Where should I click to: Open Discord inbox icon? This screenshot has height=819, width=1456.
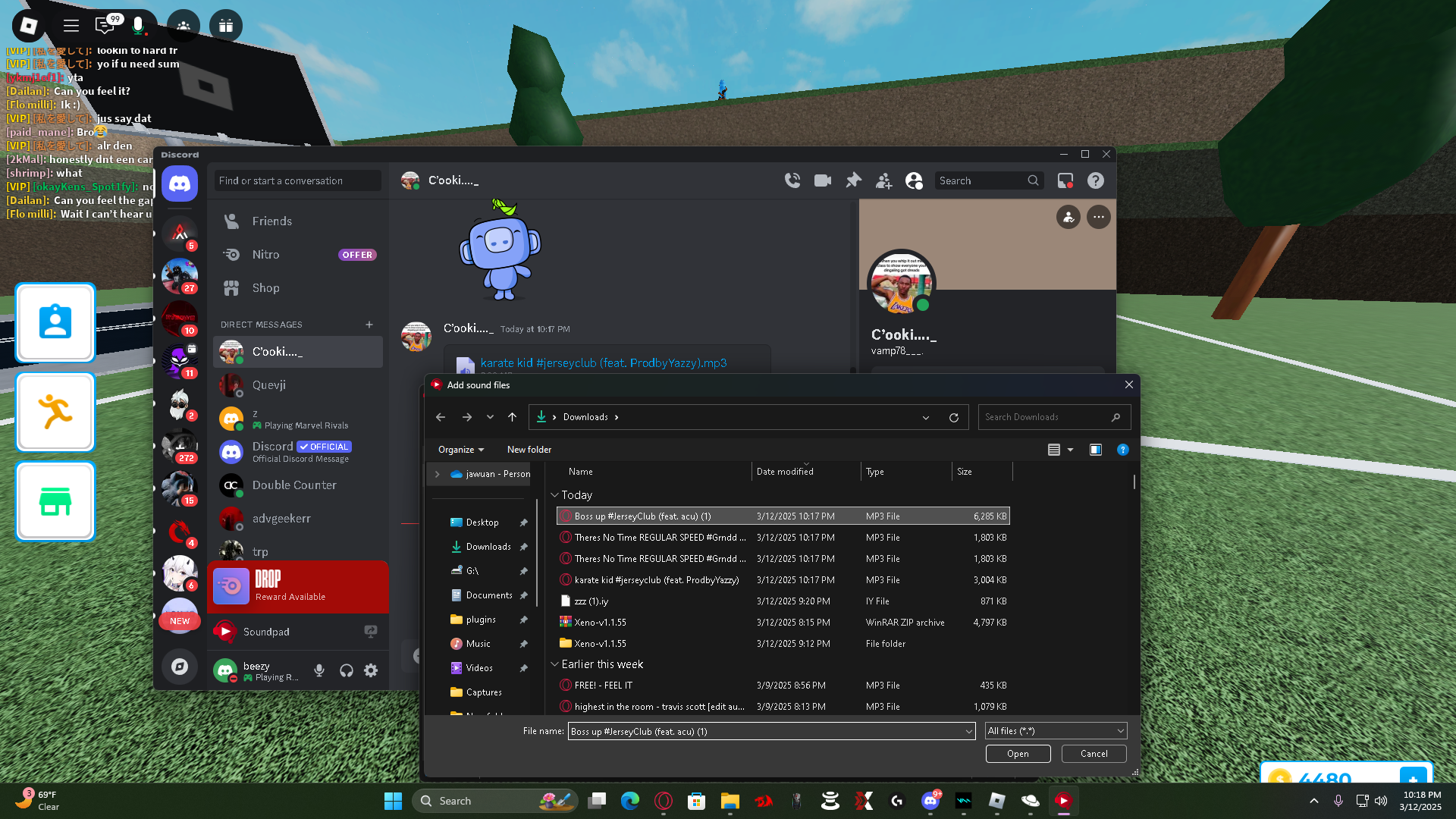click(1065, 180)
